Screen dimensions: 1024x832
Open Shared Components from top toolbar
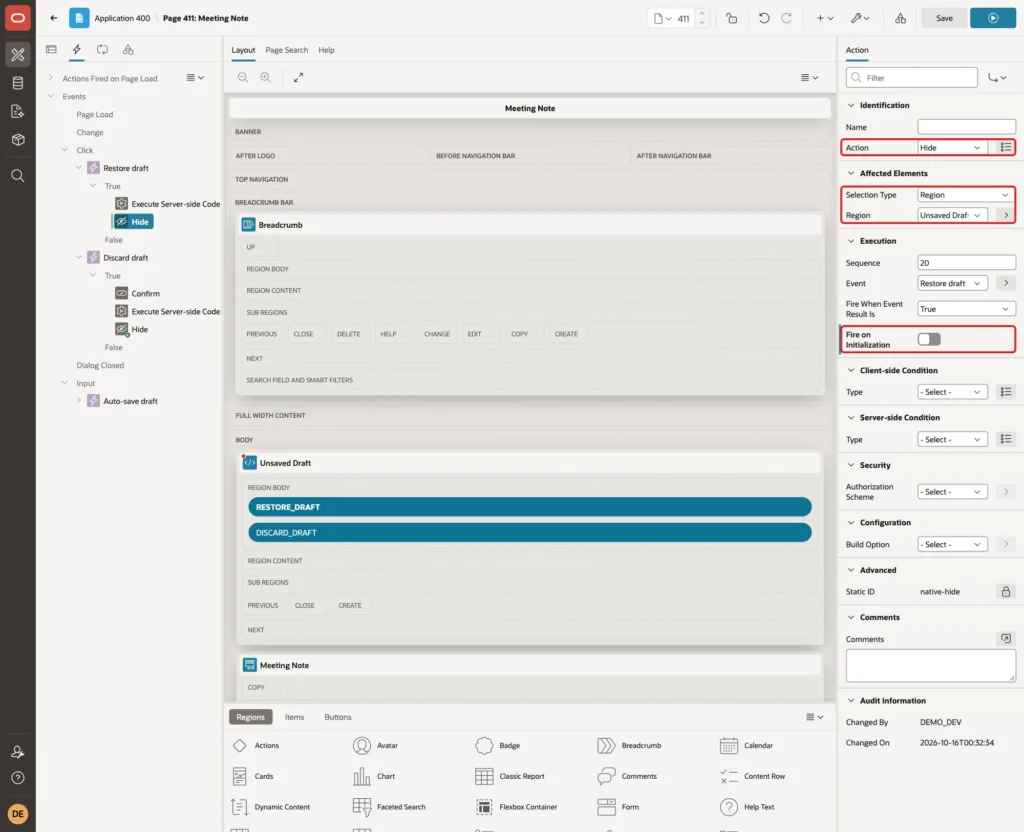click(900, 18)
